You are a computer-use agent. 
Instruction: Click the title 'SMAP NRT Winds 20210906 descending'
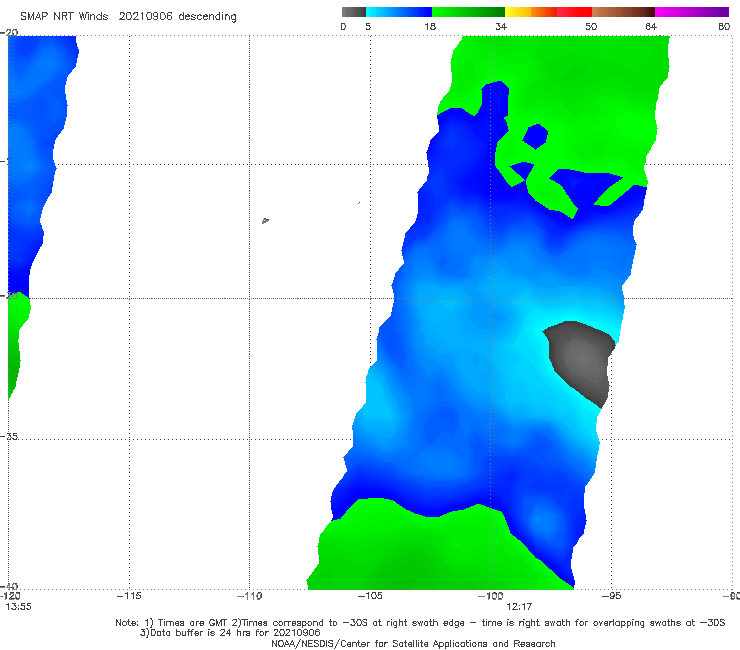pos(128,17)
